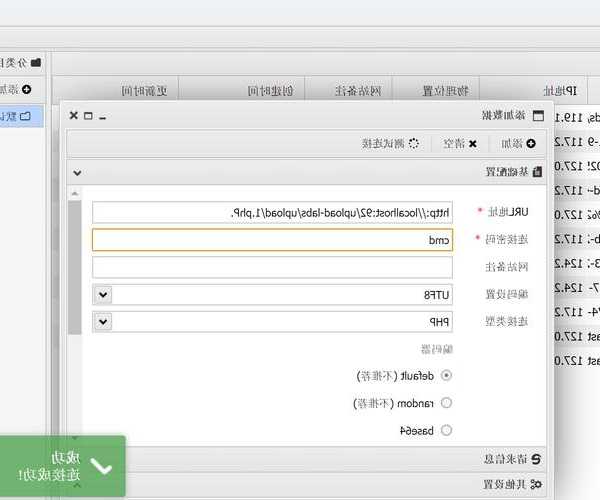Click the 请求信息 section icon
The width and height of the screenshot is (600, 500).
tap(536, 459)
